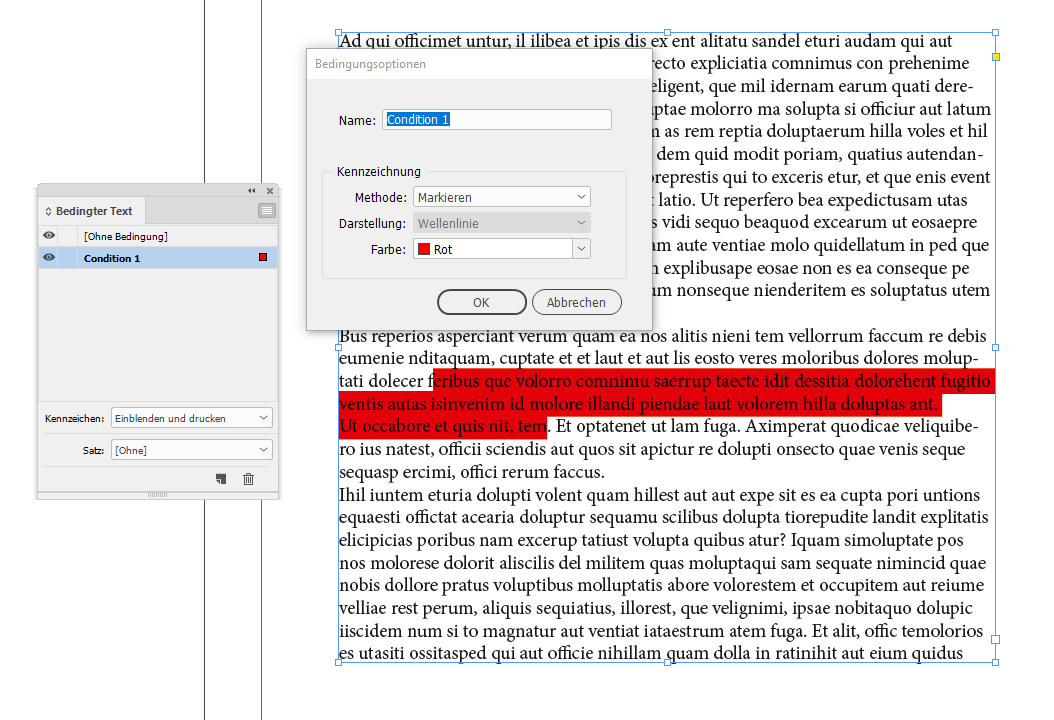The width and height of the screenshot is (1054, 720).
Task: Toggle visibility eye for [Ohne Bedingung]
Action: coord(48,235)
